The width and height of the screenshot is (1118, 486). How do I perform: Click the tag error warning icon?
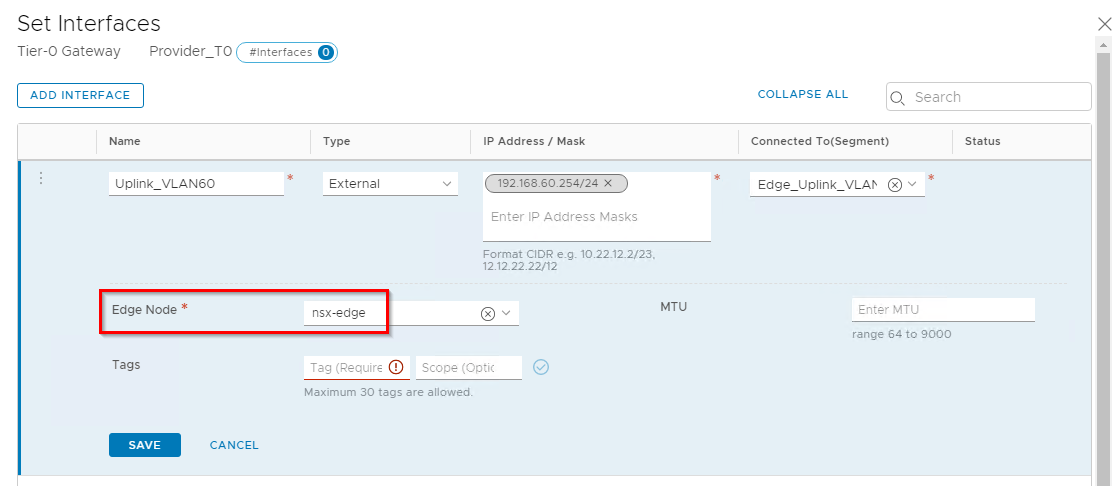coord(396,367)
